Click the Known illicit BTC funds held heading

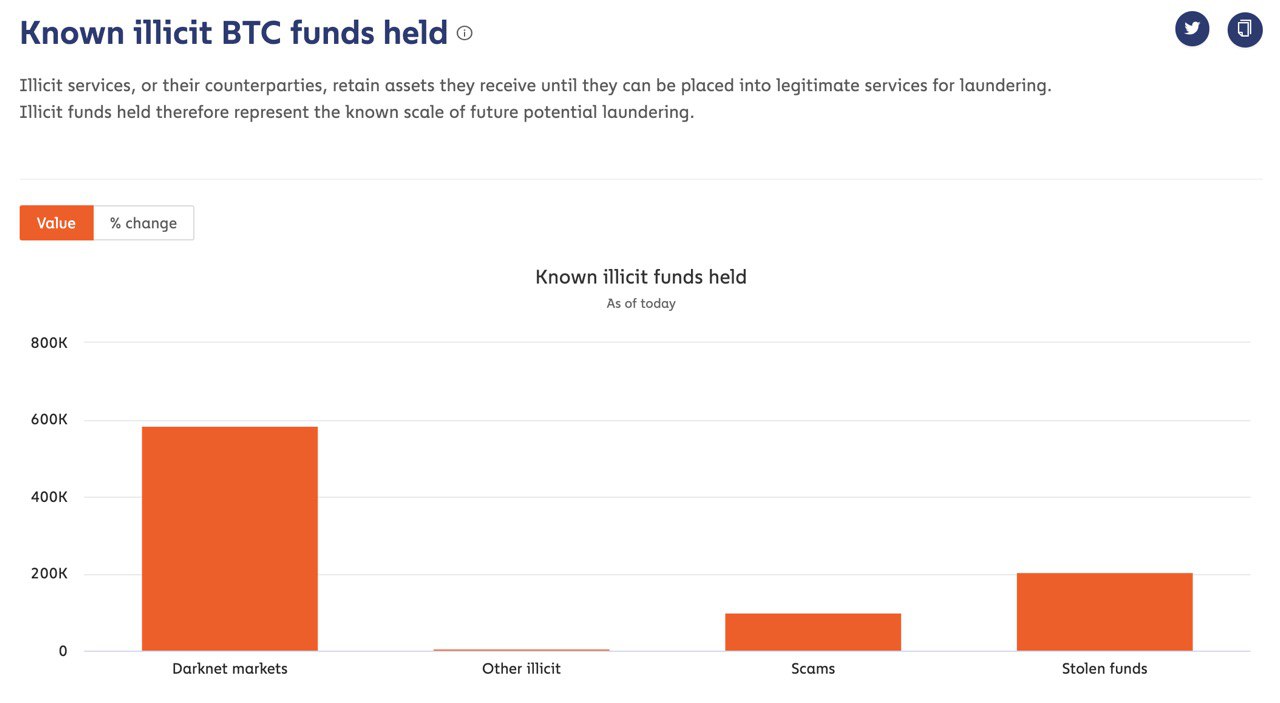coord(233,33)
